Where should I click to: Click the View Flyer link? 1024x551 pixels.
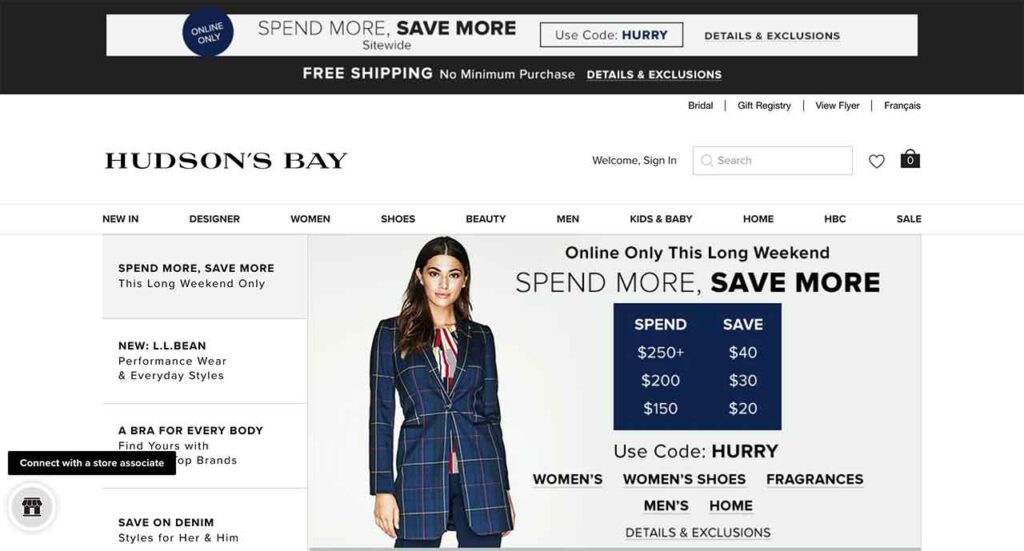tap(837, 106)
